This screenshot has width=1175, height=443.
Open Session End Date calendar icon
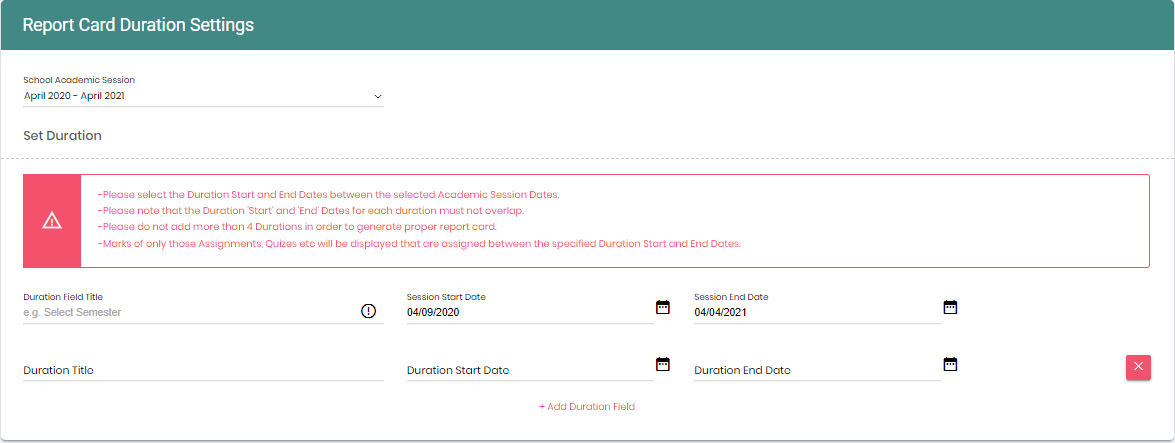(950, 307)
